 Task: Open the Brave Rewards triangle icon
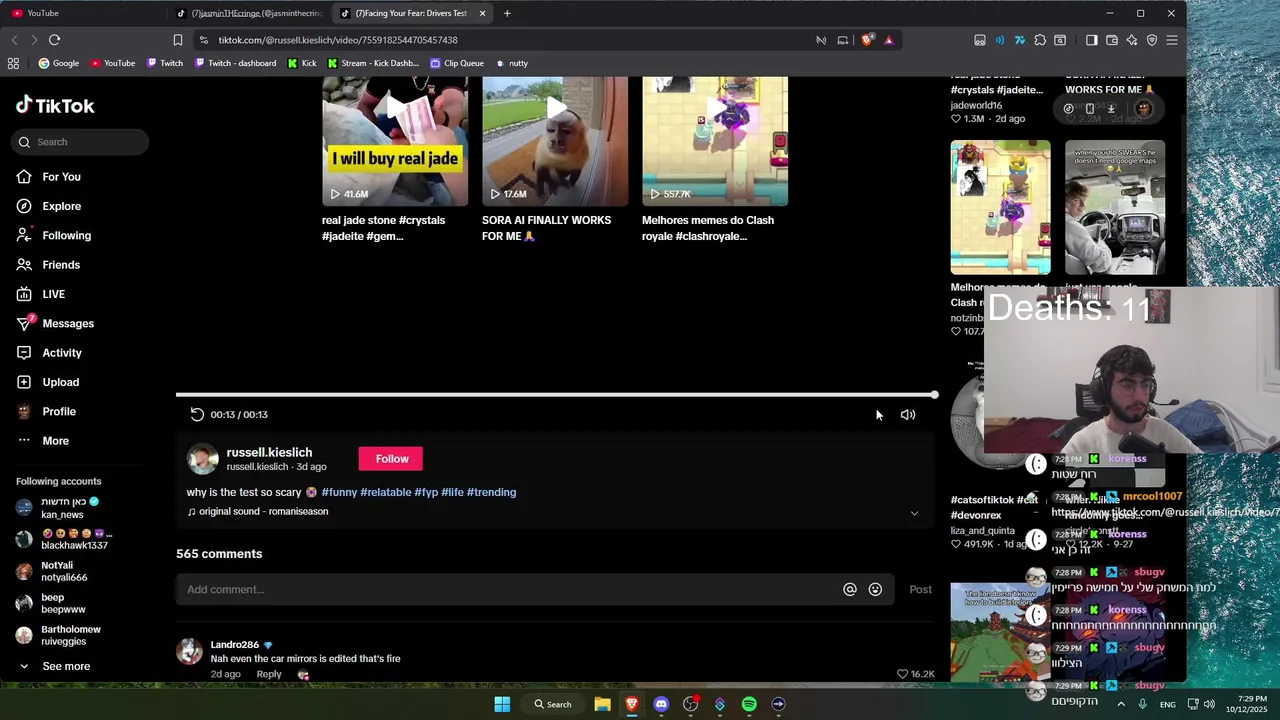[888, 40]
